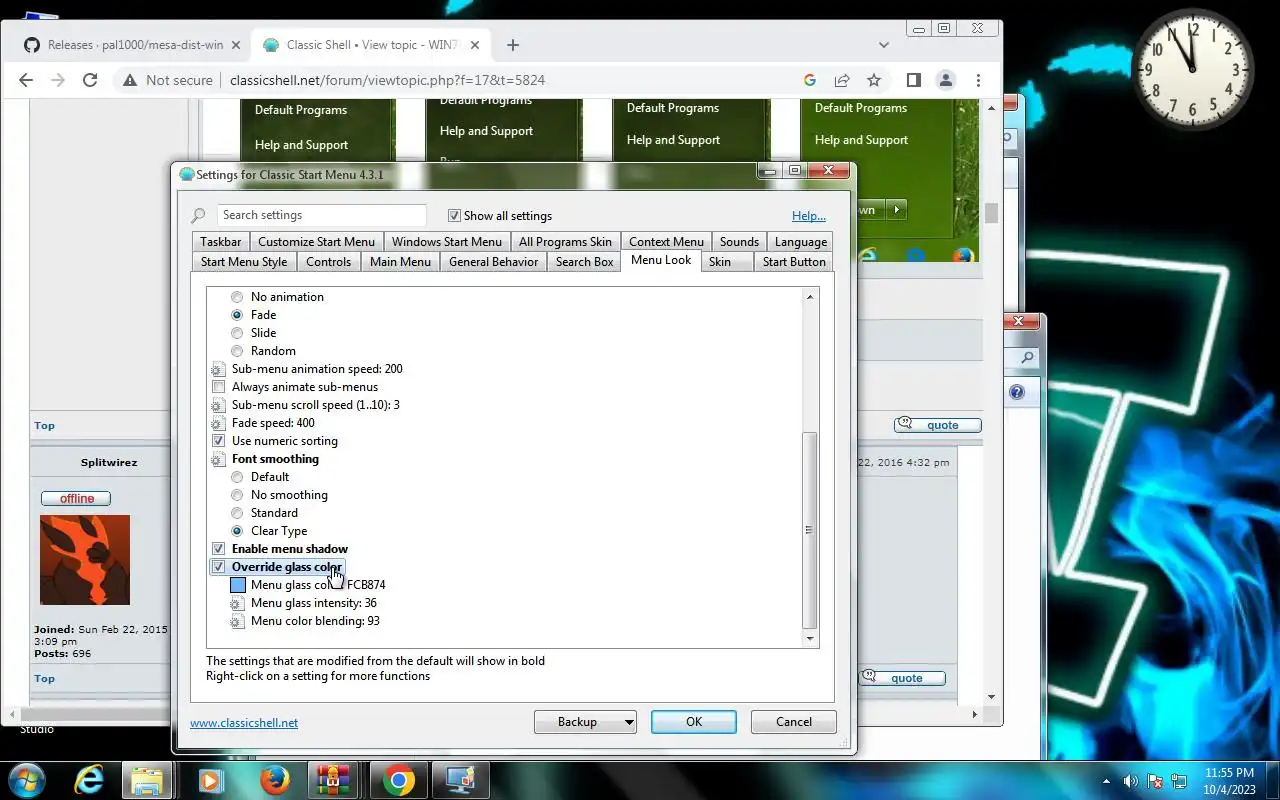
Task: Select Default font smoothing radio
Action: 237,477
